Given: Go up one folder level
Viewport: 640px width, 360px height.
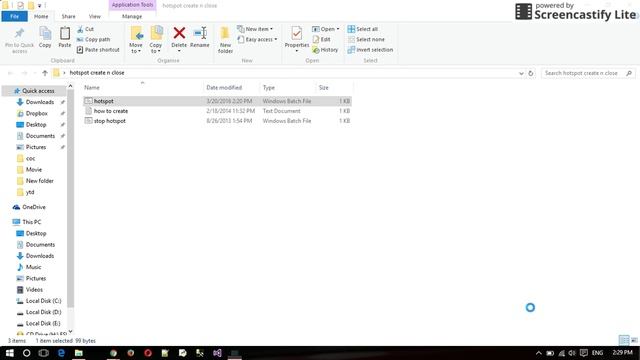Looking at the screenshot, I should 45,73.
